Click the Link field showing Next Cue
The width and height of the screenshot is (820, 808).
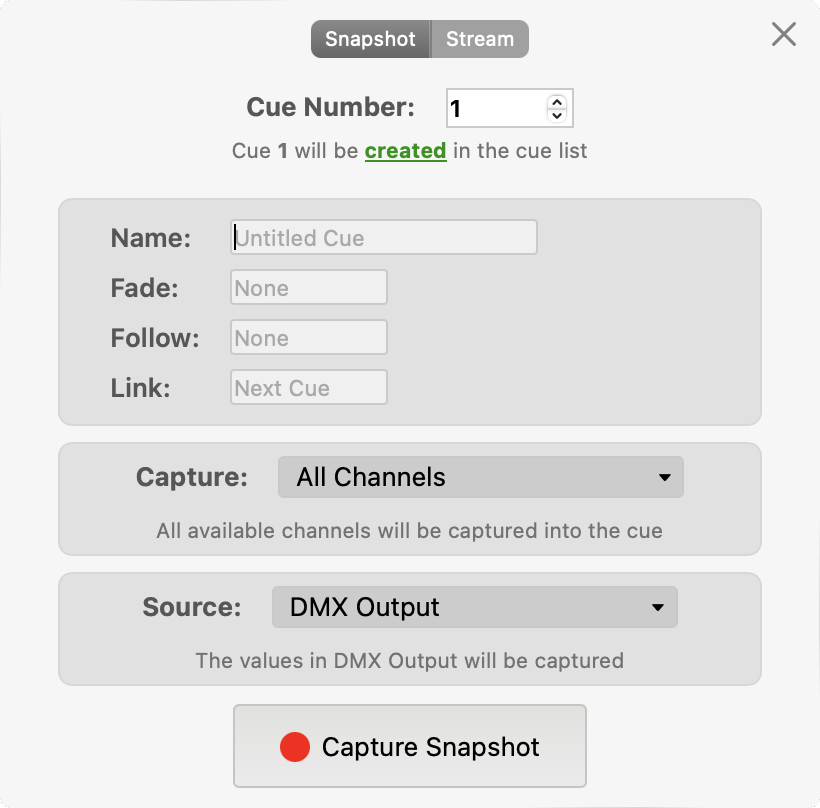[309, 388]
